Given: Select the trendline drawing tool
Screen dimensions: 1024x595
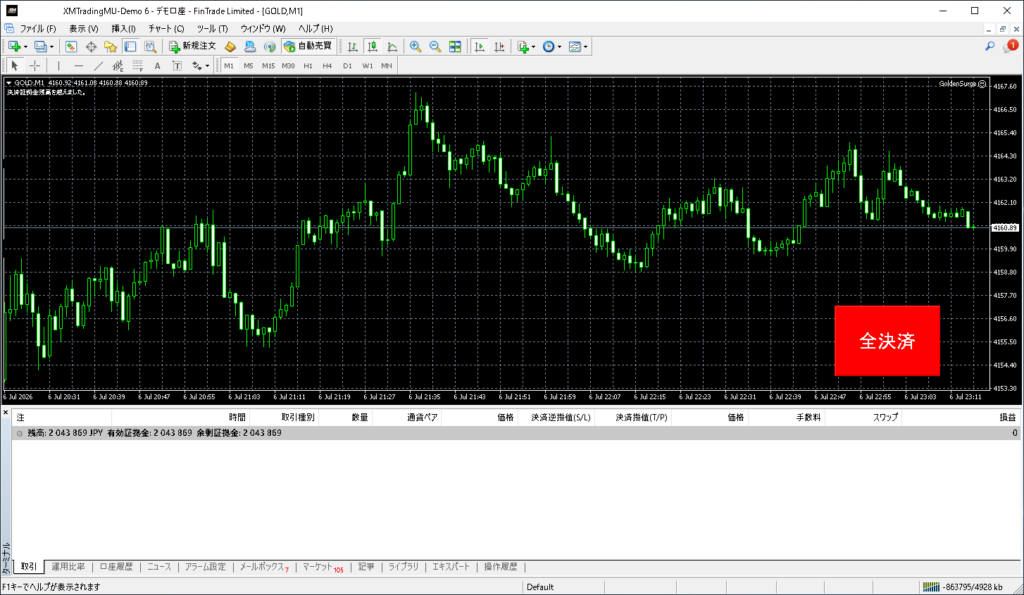Looking at the screenshot, I should (x=98, y=66).
